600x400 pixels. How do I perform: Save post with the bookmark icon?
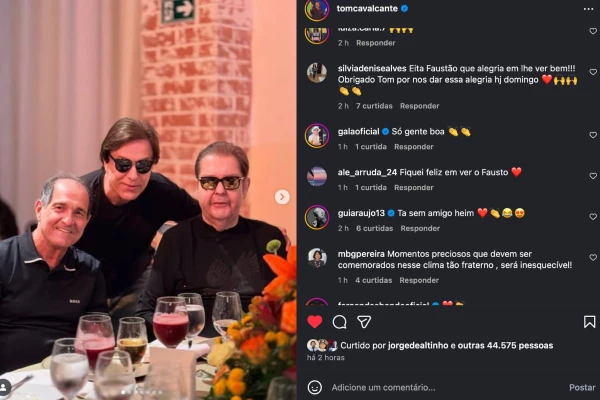click(590, 322)
